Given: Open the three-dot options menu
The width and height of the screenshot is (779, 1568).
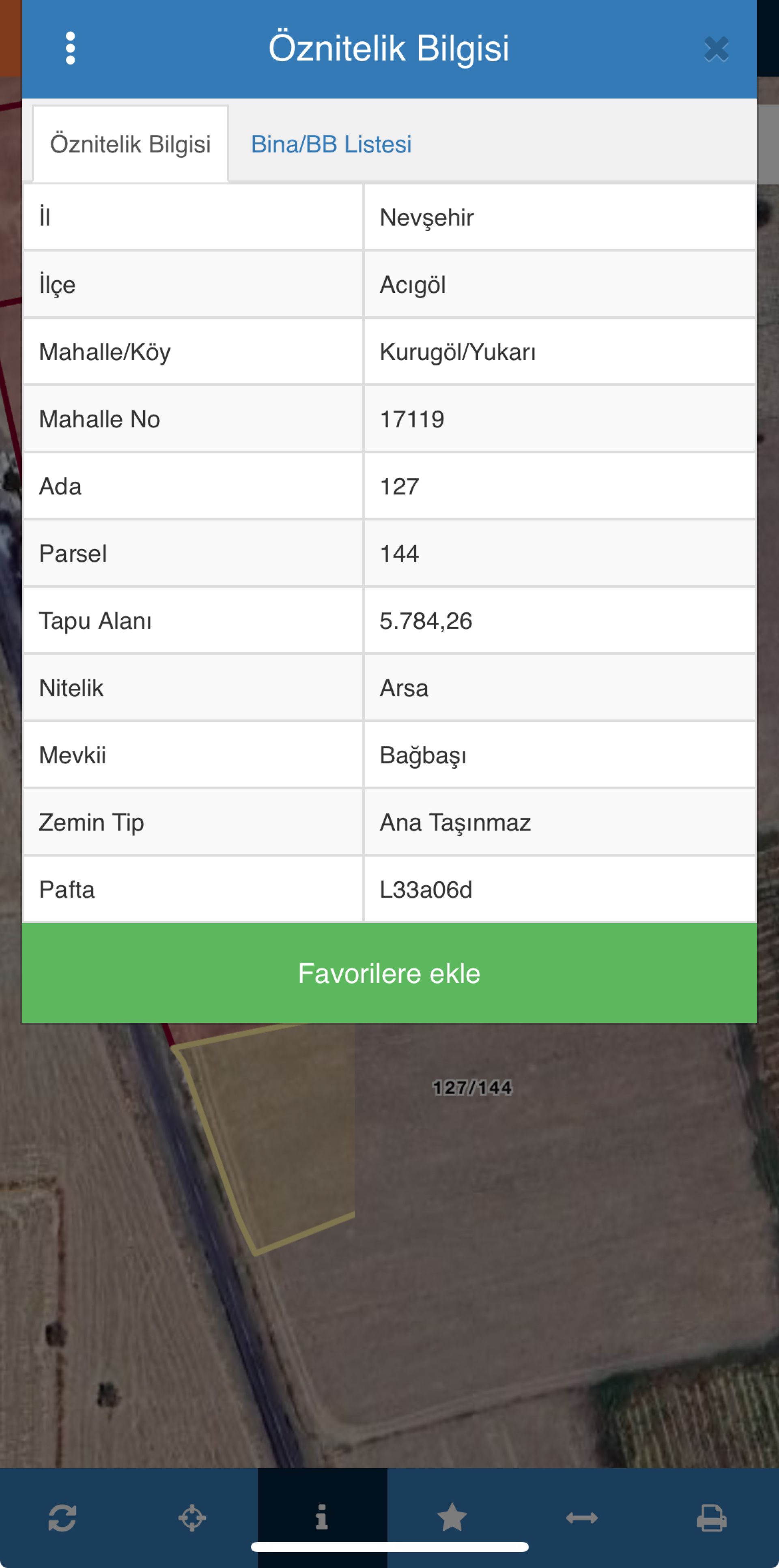Looking at the screenshot, I should click(70, 48).
